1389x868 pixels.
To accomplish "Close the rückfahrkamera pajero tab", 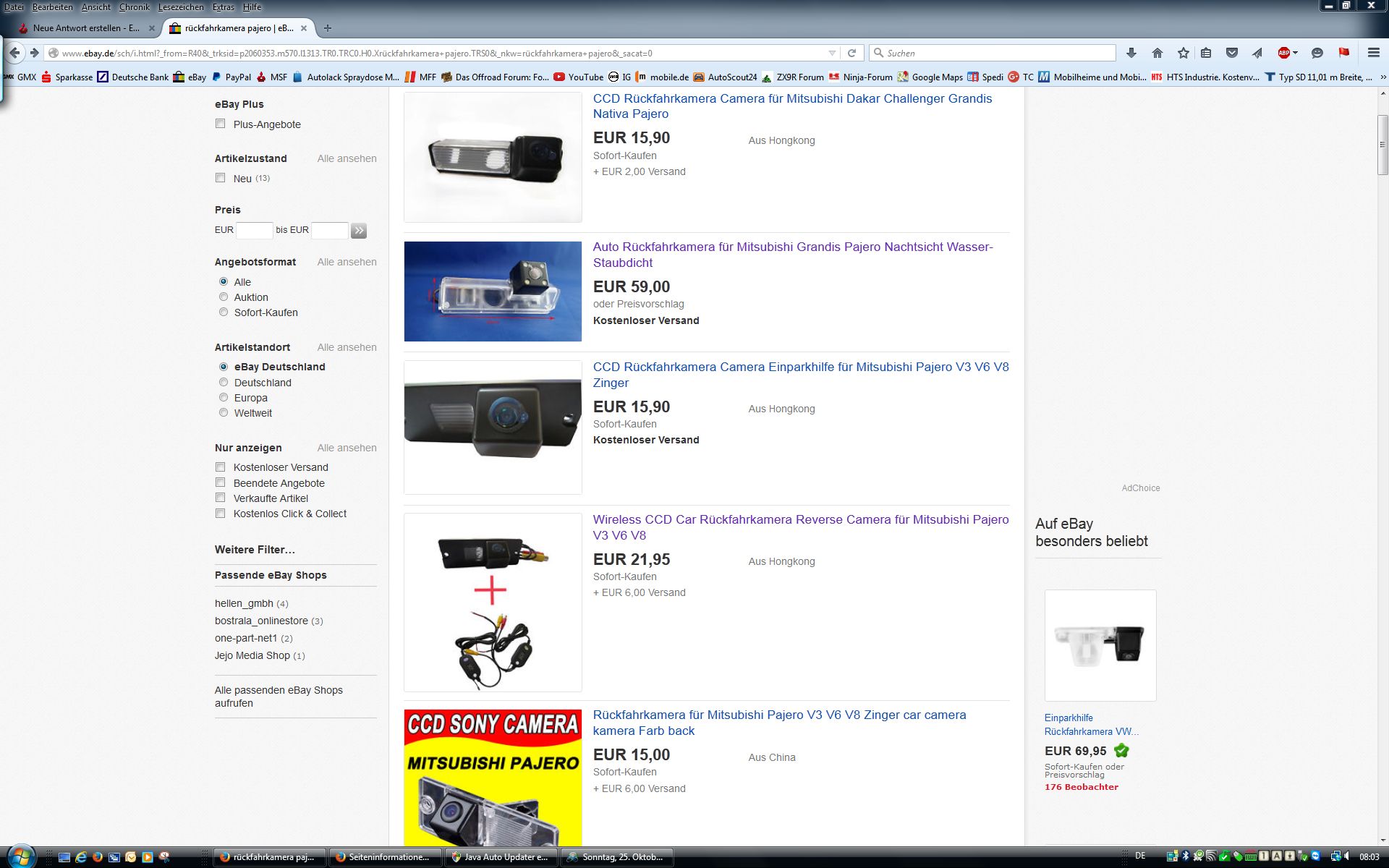I will pyautogui.click(x=304, y=28).
